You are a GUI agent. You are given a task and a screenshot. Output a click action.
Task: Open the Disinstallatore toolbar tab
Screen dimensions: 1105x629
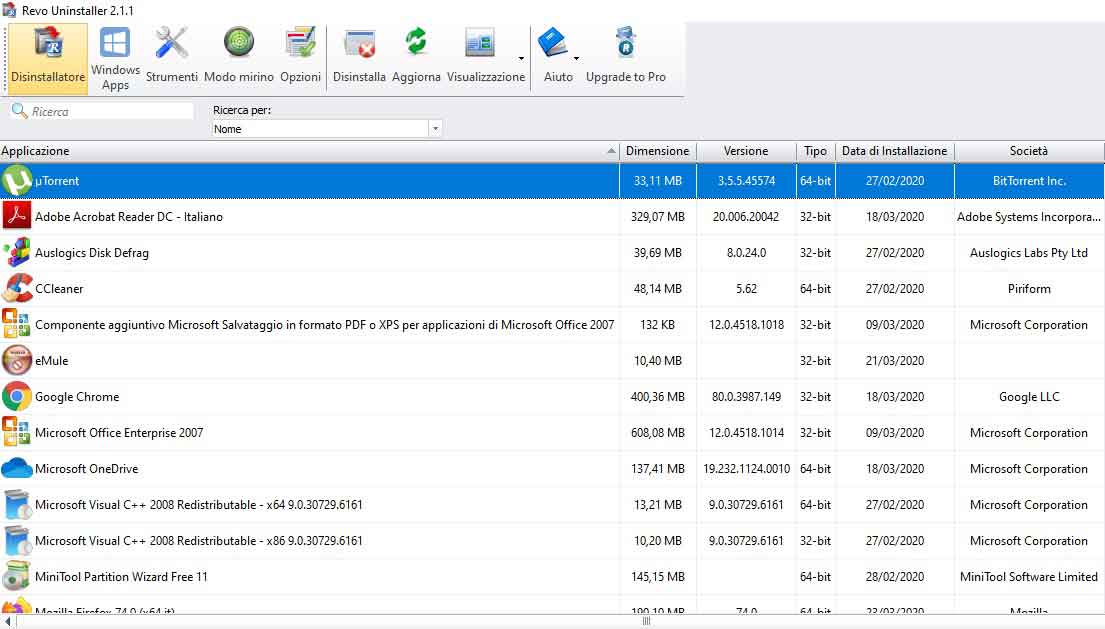pos(48,58)
